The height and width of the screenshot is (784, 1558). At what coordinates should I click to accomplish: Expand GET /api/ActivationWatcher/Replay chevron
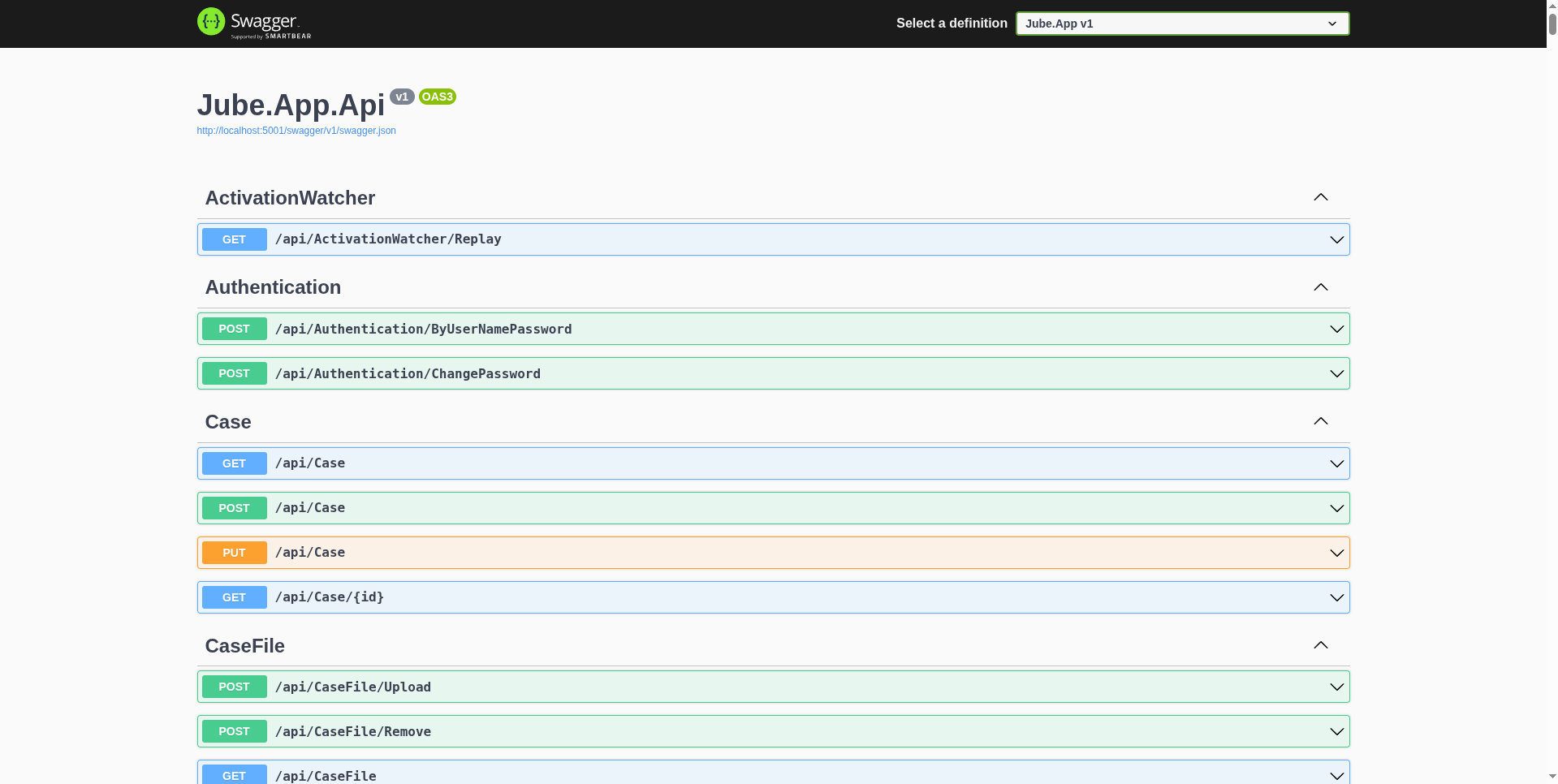1336,239
